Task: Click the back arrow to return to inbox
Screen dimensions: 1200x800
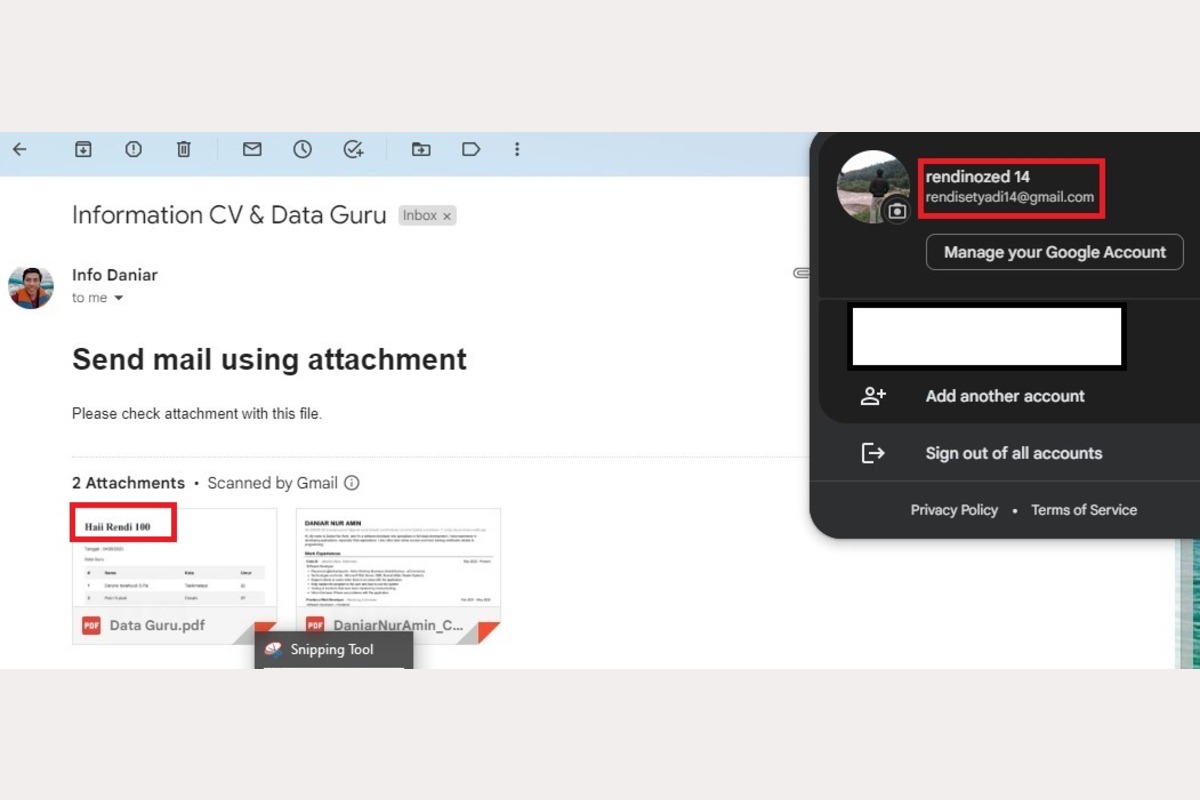Action: [x=20, y=149]
